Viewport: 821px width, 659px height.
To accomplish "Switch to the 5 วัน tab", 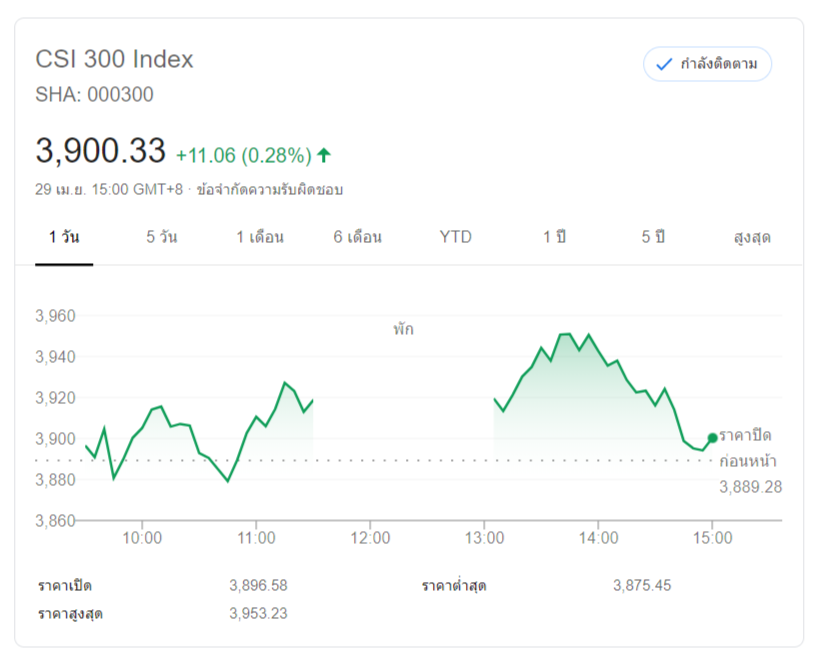I will pos(162,238).
